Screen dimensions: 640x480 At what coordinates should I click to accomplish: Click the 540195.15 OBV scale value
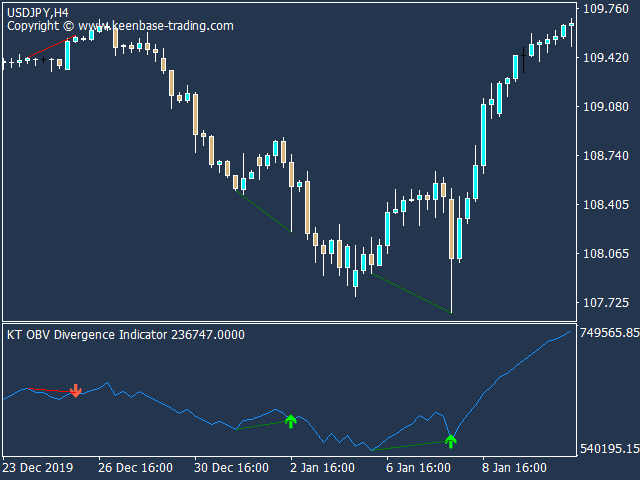tap(609, 449)
